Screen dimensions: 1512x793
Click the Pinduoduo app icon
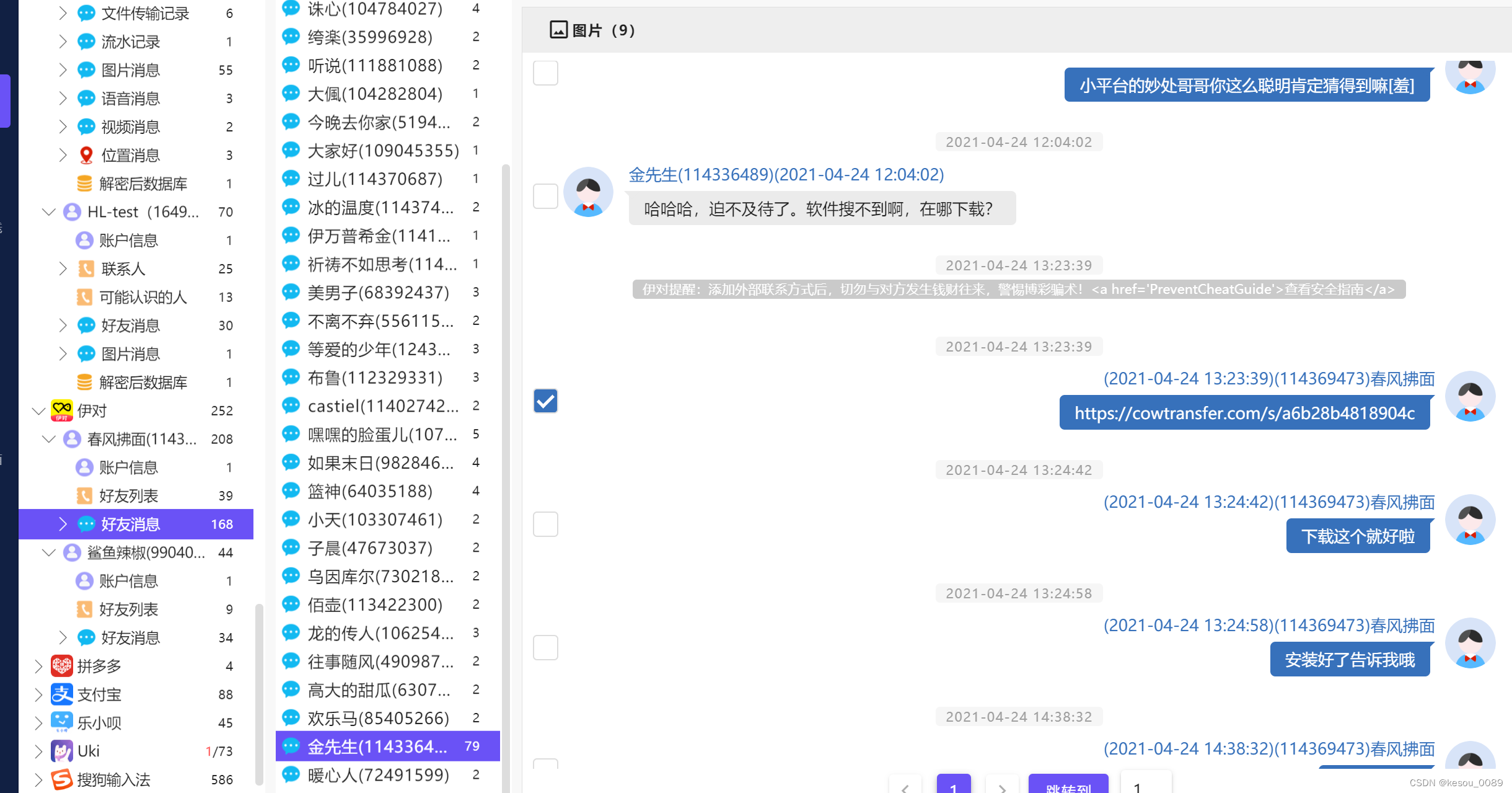coord(61,666)
